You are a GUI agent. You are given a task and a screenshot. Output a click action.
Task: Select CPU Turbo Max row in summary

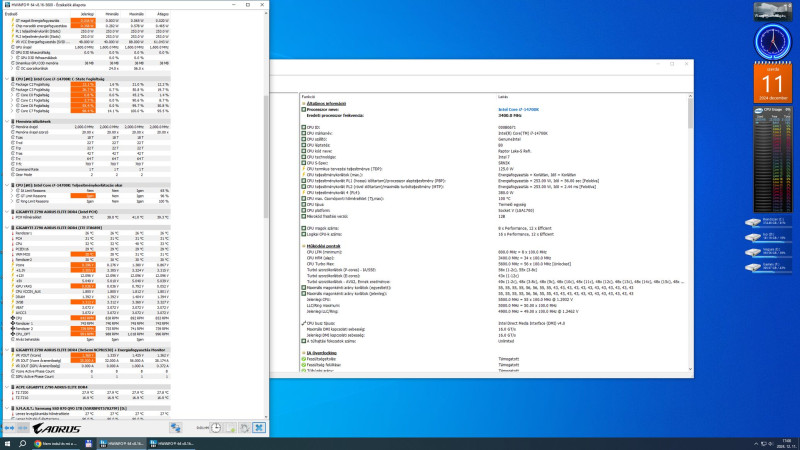click(x=493, y=264)
